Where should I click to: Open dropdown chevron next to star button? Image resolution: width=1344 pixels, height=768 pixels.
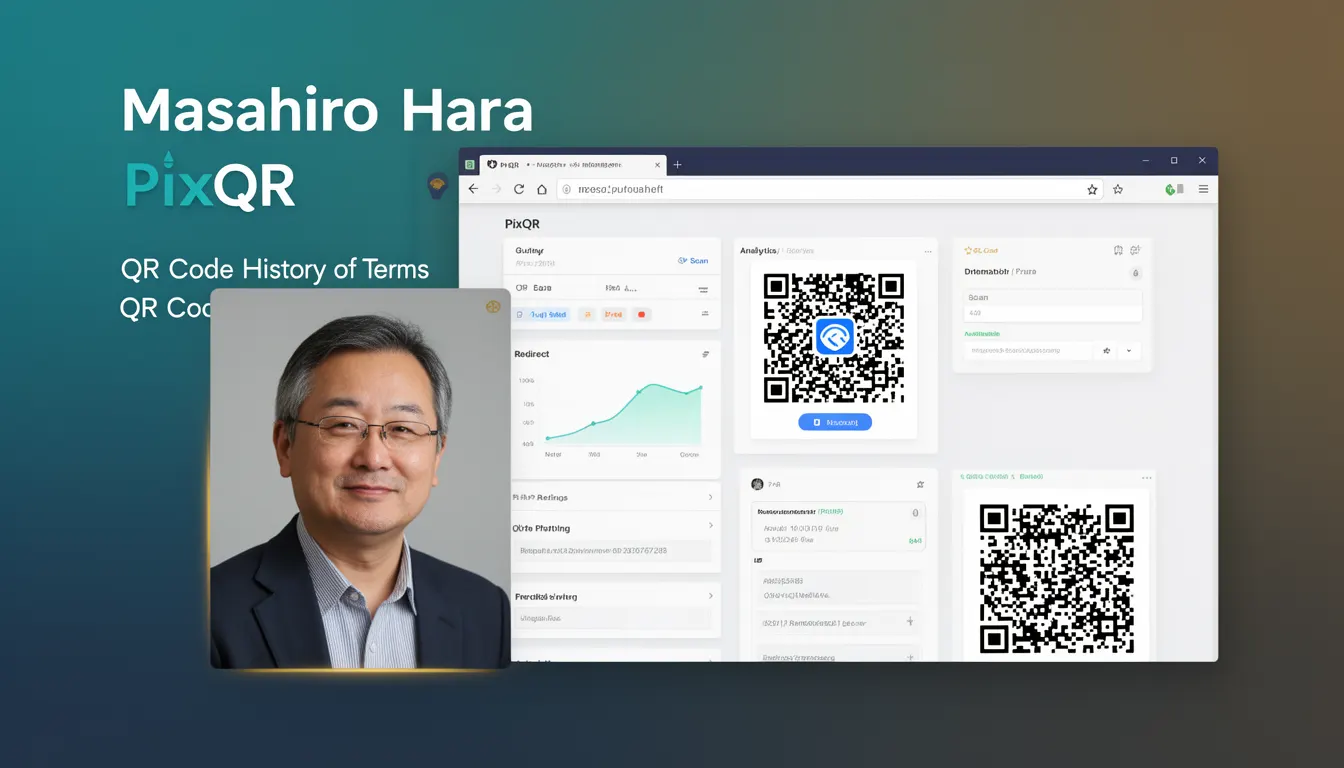point(1129,351)
